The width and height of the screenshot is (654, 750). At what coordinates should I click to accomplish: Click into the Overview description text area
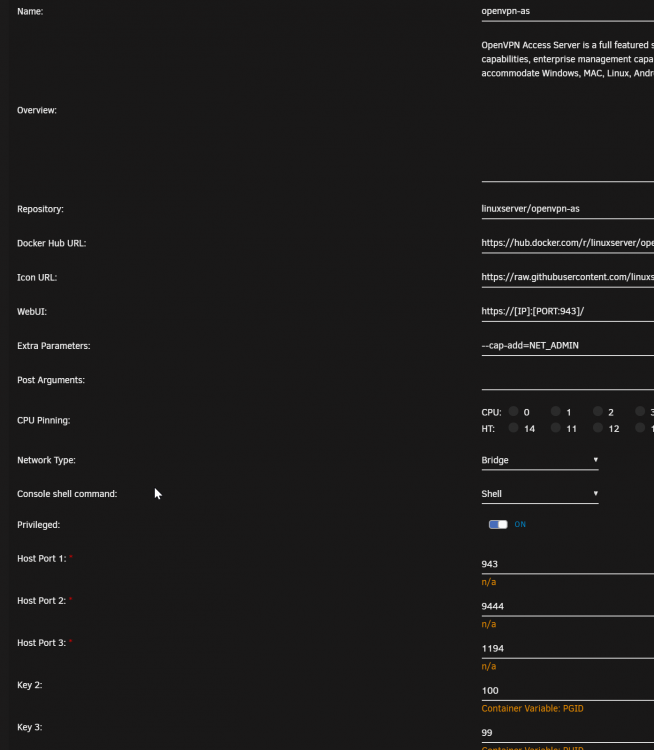[x=567, y=110]
